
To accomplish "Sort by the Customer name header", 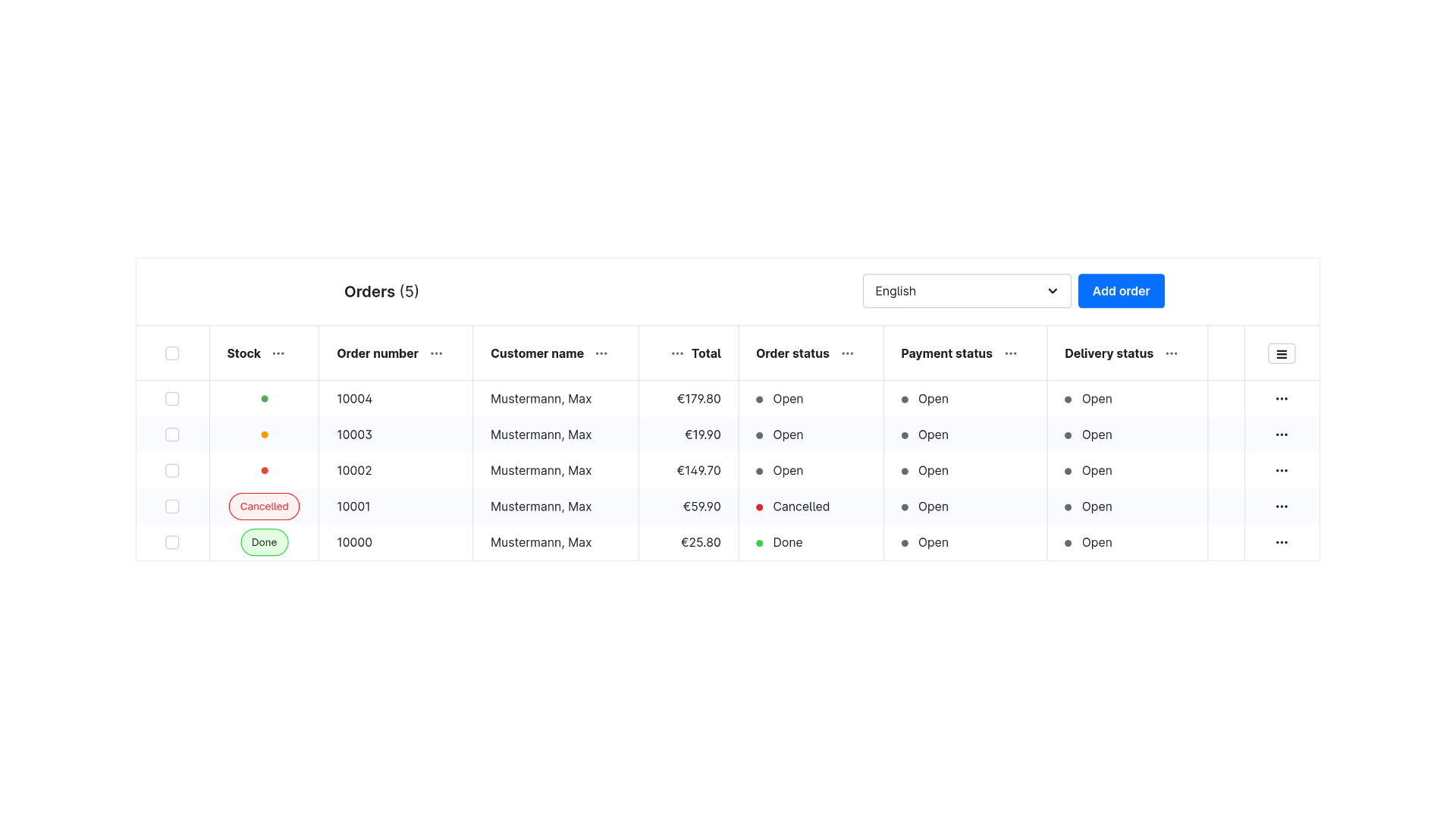I will [x=537, y=353].
